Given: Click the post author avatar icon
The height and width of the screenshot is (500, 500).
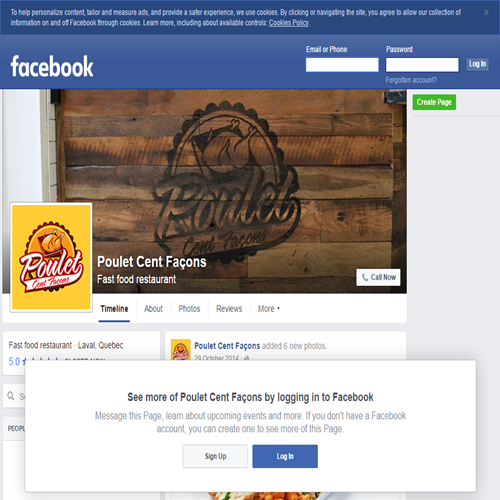Looking at the screenshot, I should (x=181, y=349).
